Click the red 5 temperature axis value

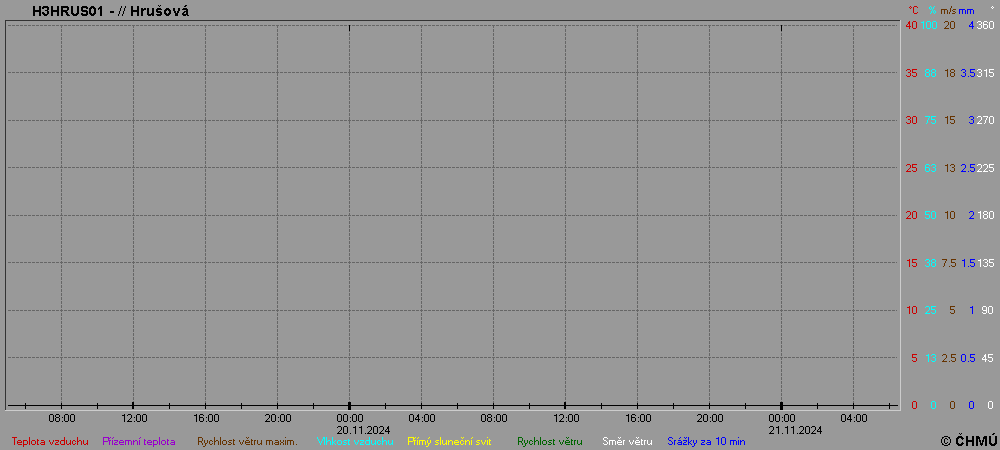pos(913,358)
